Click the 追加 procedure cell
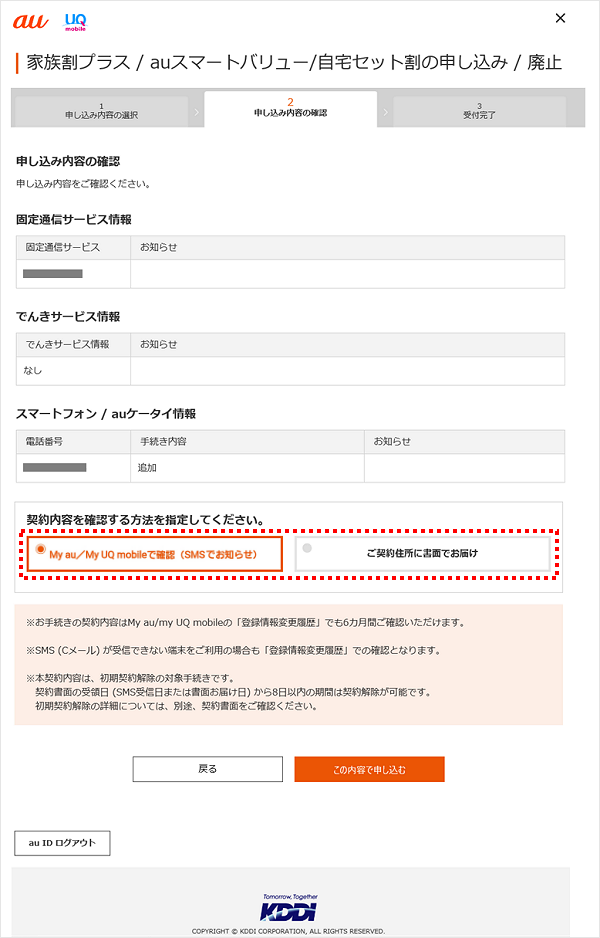Screen dimensions: 600x938 248,468
